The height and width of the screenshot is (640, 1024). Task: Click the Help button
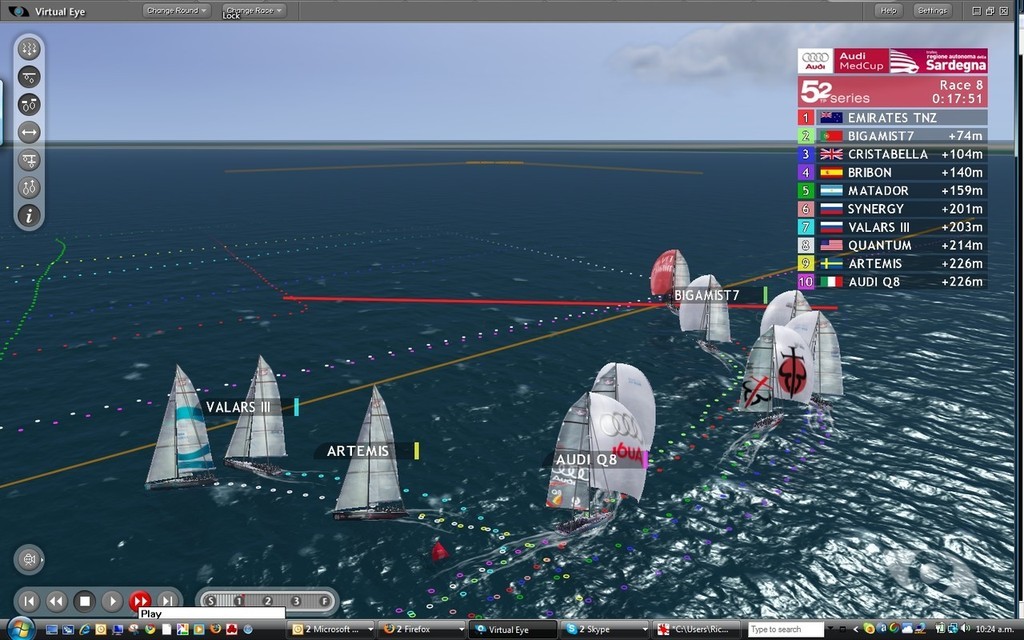click(888, 10)
